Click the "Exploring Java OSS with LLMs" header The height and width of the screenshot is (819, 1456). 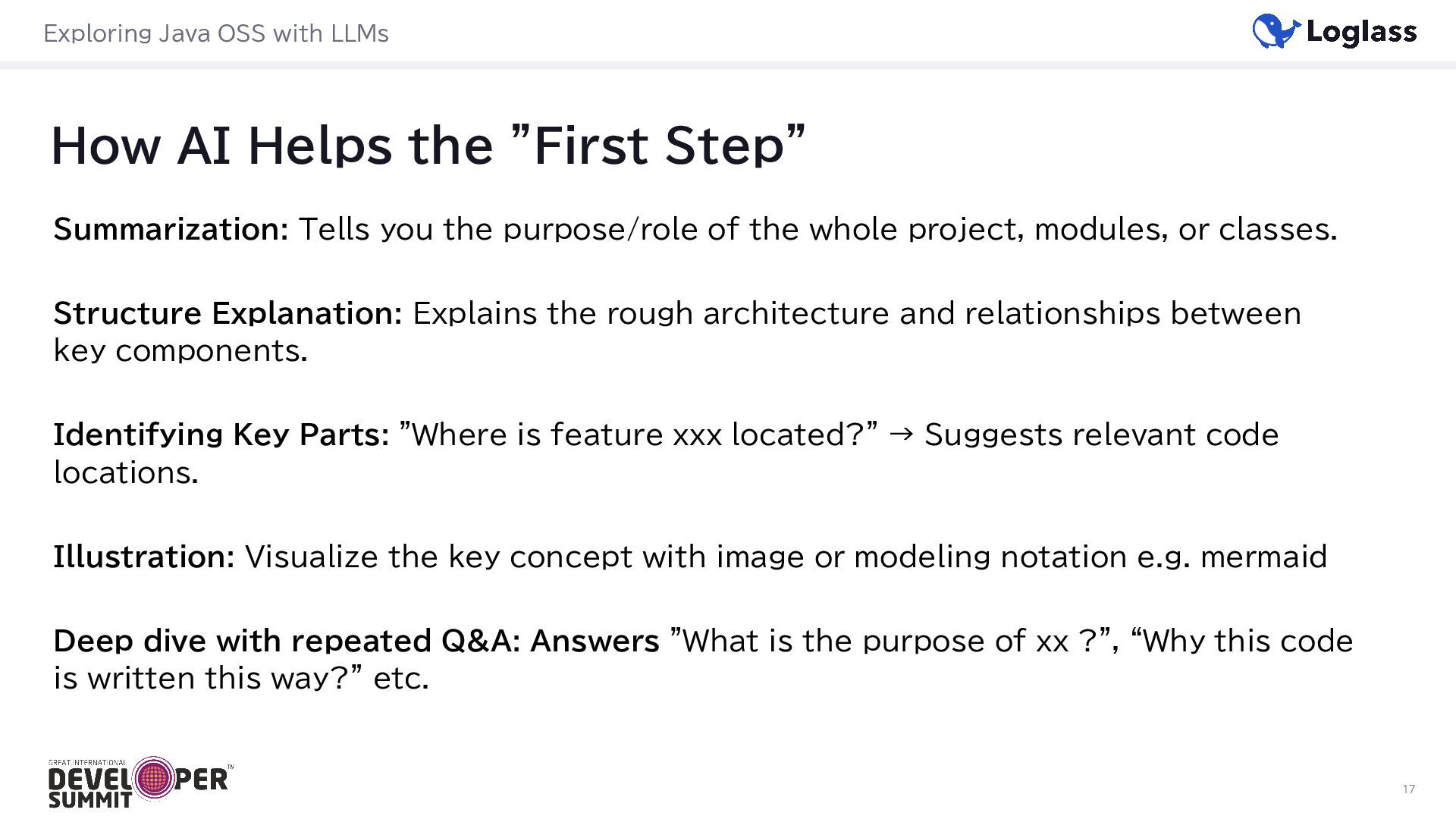tap(216, 33)
